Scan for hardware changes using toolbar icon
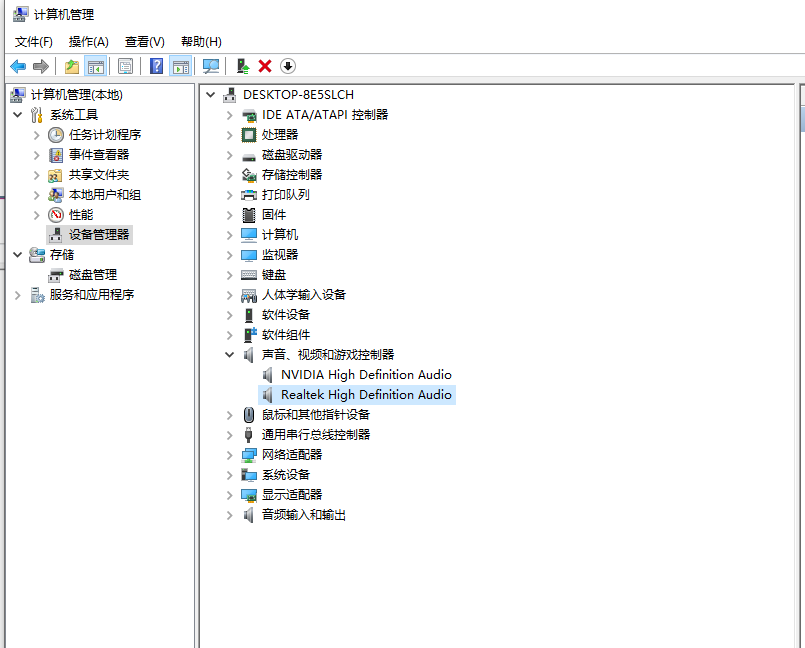The image size is (805, 648). pos(211,65)
